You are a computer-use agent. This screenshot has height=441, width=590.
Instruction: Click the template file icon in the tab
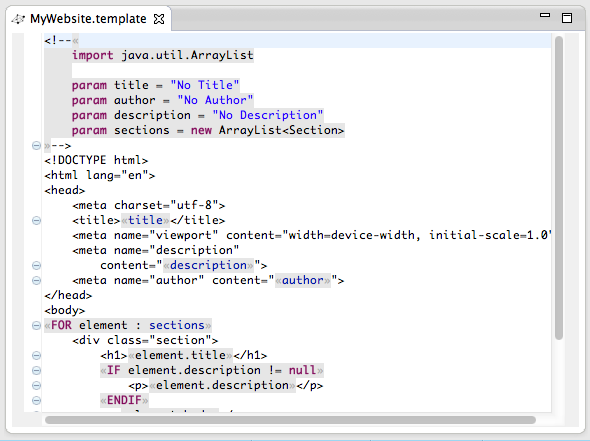[18, 19]
